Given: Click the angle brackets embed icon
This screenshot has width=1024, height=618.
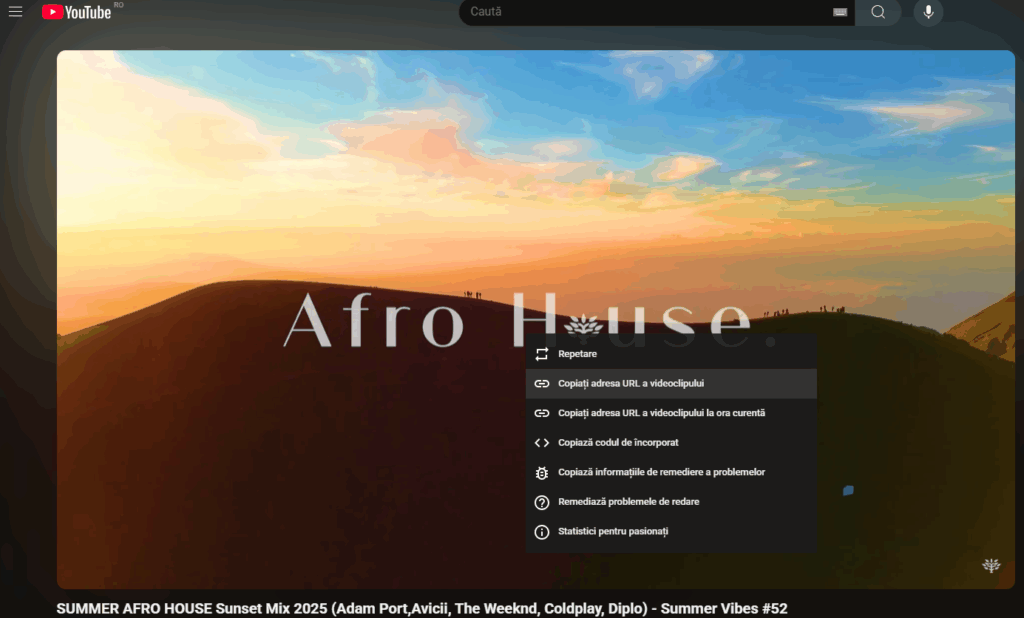Looking at the screenshot, I should tap(542, 443).
